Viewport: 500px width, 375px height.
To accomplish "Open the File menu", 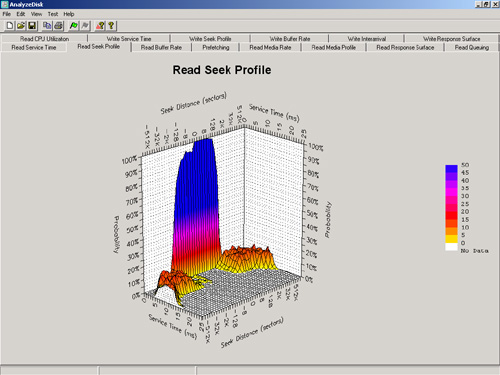I will pyautogui.click(x=7, y=14).
